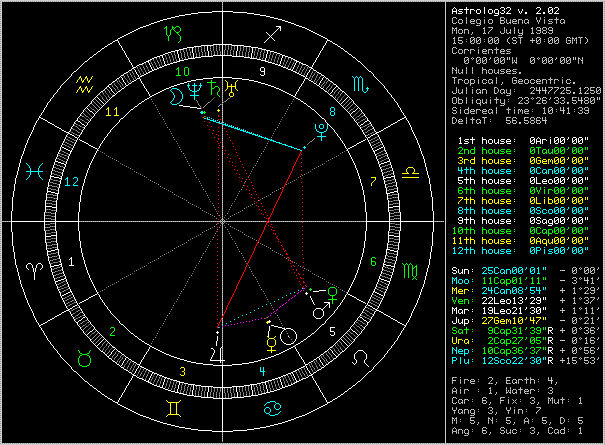The width and height of the screenshot is (605, 445).
Task: Click the 4th house 0Can00'00" row
Action: click(523, 171)
